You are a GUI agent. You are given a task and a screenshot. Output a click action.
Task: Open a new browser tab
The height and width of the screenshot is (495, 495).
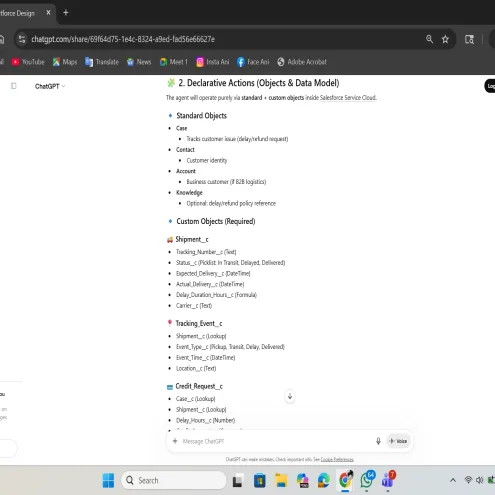pyautogui.click(x=66, y=13)
